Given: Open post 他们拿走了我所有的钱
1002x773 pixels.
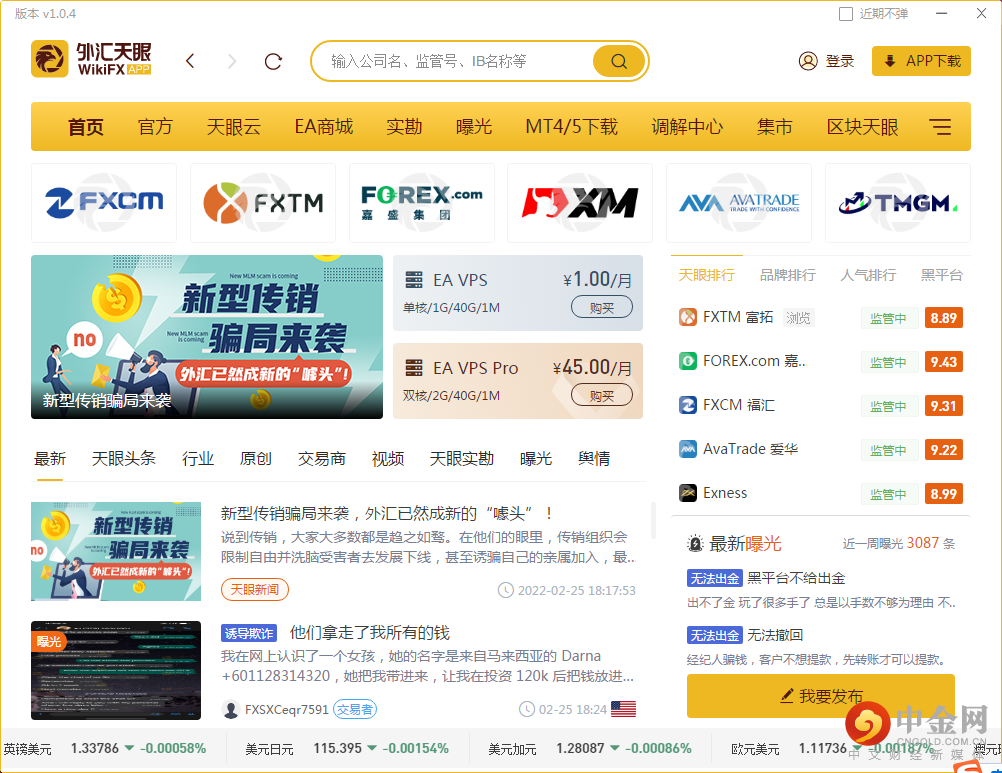Looking at the screenshot, I should pyautogui.click(x=369, y=632).
